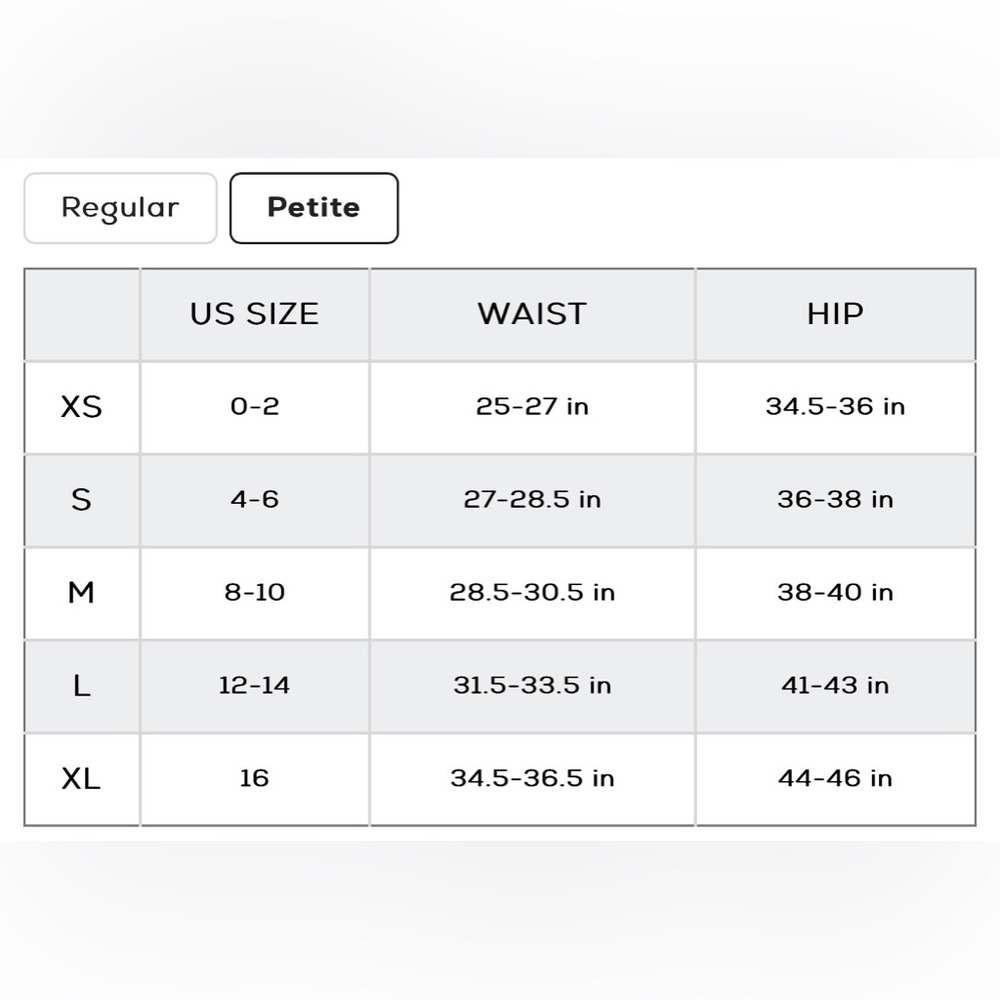Click the 34.5-36 in hip cell
Image resolution: width=1000 pixels, height=1000 pixels.
(835, 407)
